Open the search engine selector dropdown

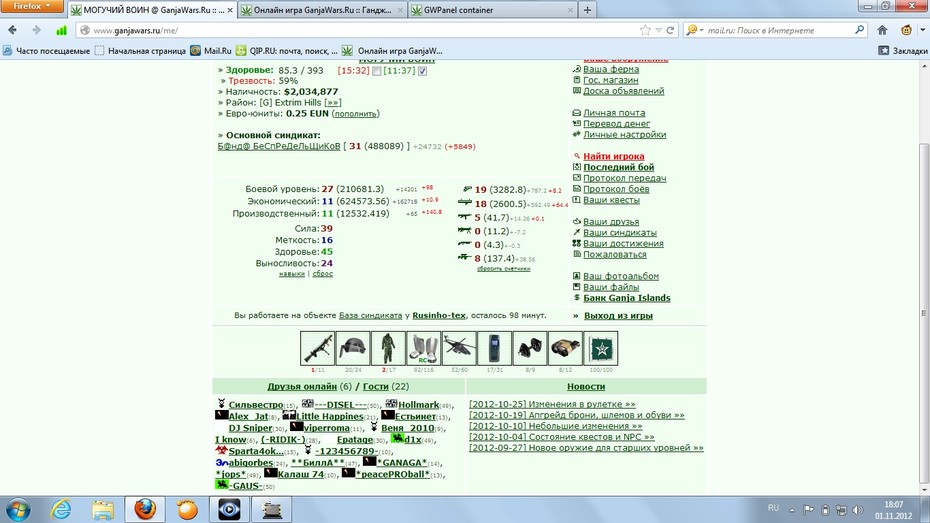coord(694,30)
